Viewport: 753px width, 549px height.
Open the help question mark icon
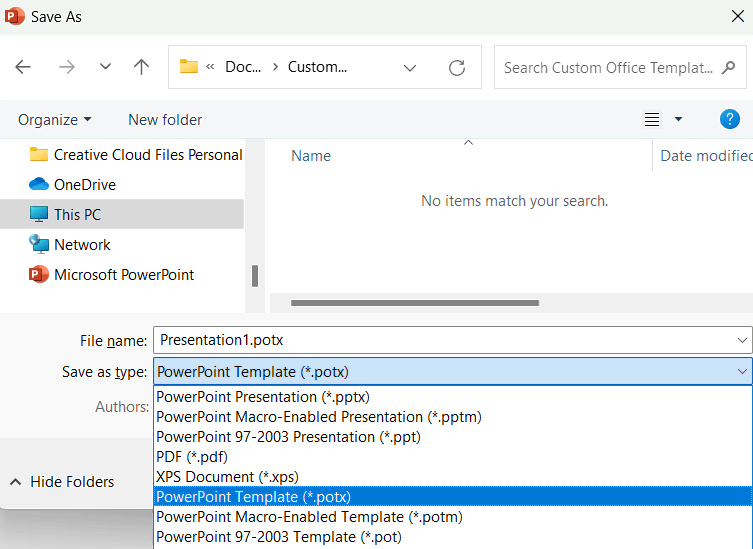pyautogui.click(x=729, y=119)
